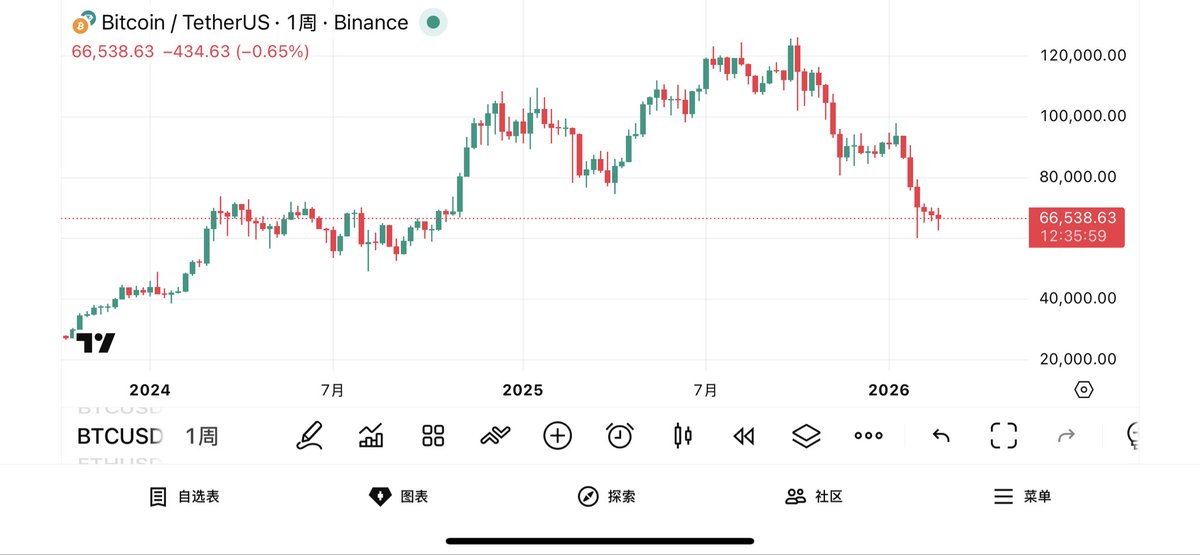Tap the circled plus compare icon
Image resolution: width=1200 pixels, height=555 pixels.
[x=557, y=435]
